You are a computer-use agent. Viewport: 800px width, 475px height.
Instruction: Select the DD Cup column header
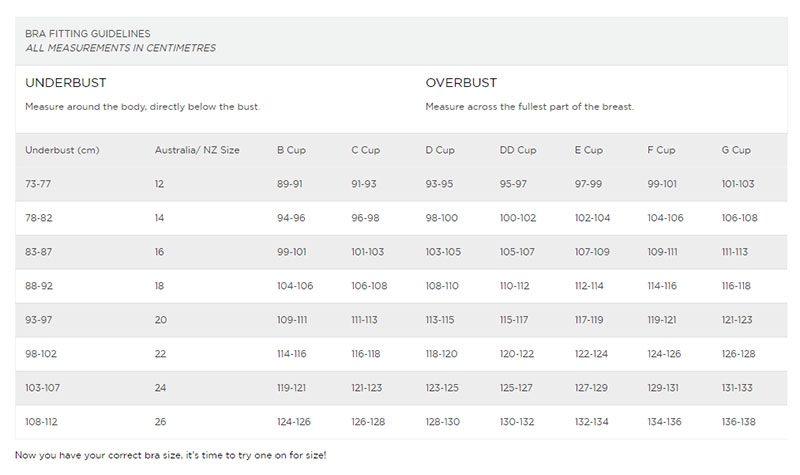[x=518, y=150]
